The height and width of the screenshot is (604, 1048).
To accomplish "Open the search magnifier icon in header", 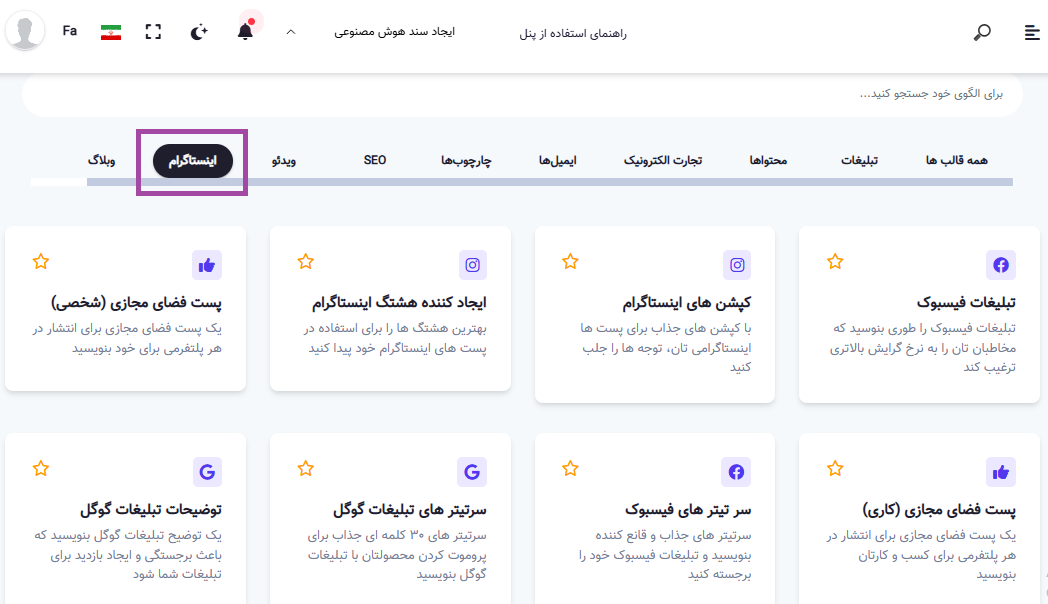I will pyautogui.click(x=982, y=31).
